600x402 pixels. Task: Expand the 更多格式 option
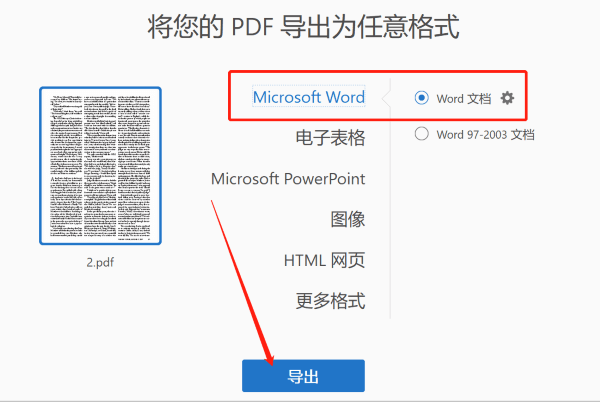click(x=330, y=301)
